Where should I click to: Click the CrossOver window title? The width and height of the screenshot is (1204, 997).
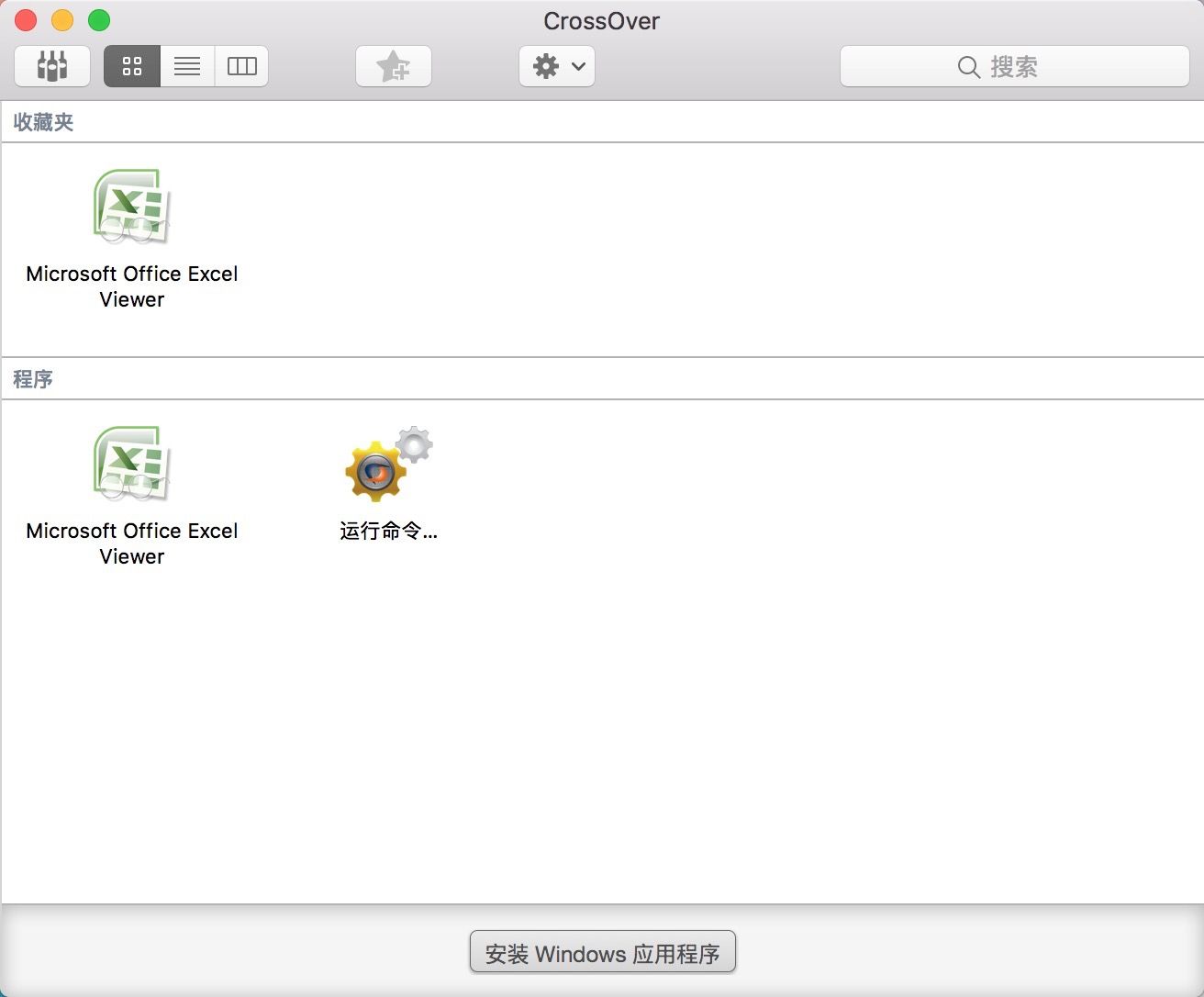coord(602,21)
